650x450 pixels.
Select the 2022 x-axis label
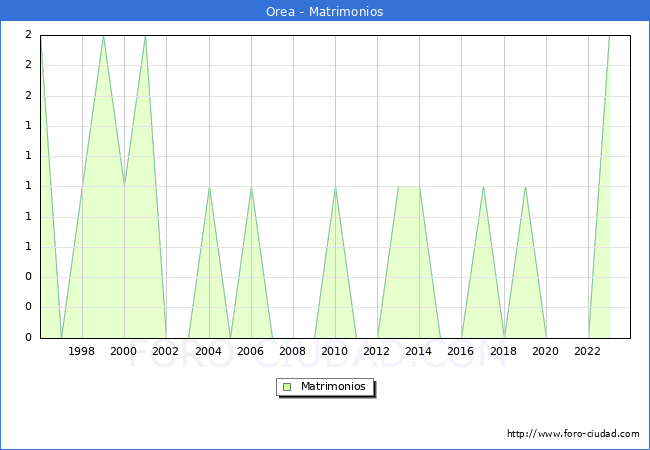click(587, 351)
